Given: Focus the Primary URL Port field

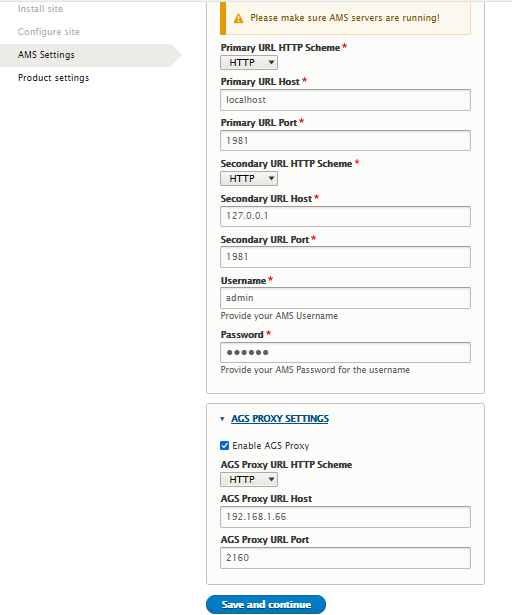Looking at the screenshot, I should pyautogui.click(x=345, y=141).
